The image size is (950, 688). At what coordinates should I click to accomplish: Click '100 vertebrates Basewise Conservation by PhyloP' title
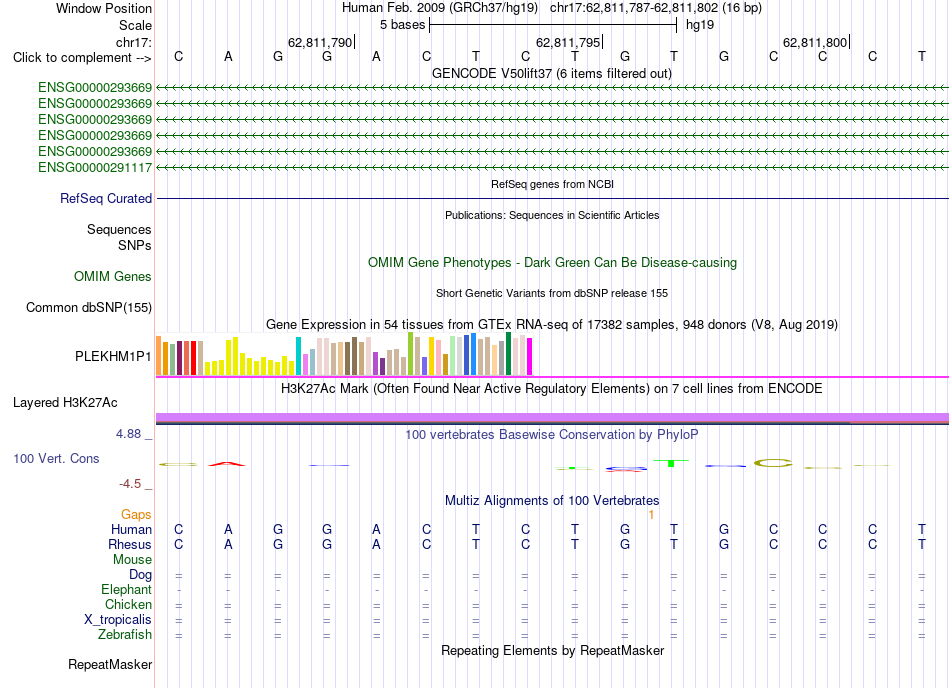[x=552, y=435]
